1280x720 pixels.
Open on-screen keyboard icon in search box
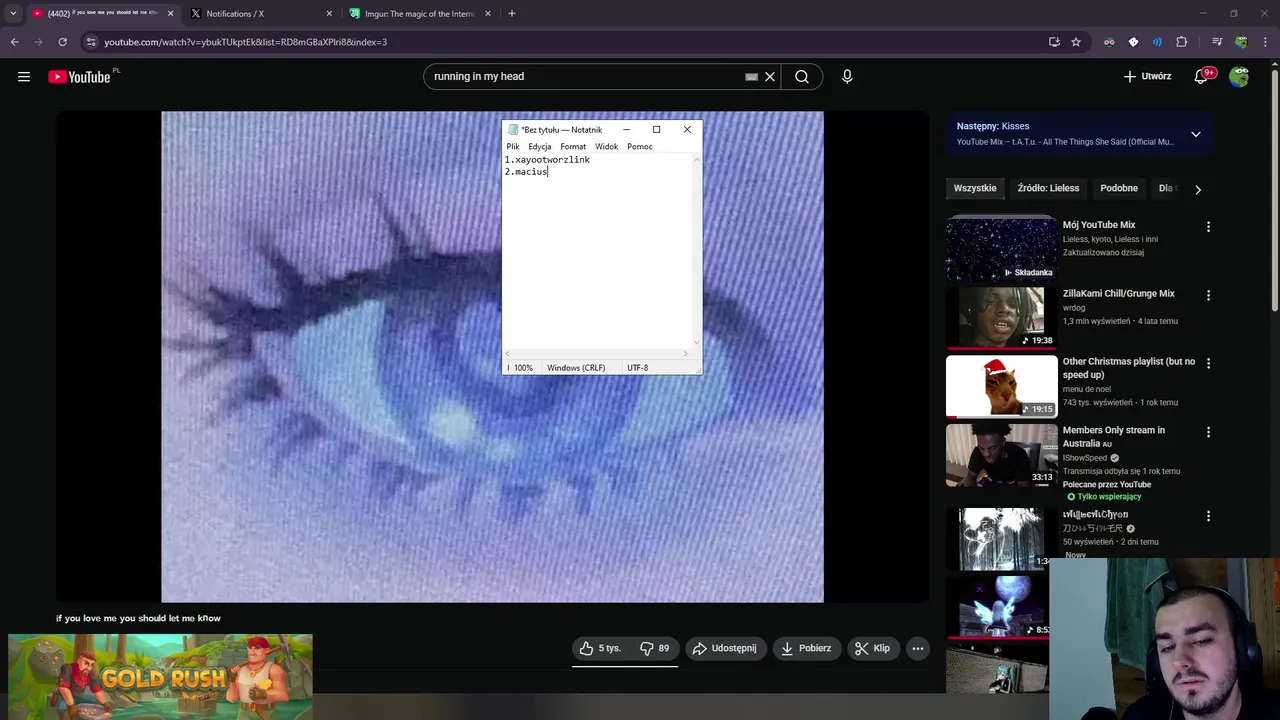751,76
